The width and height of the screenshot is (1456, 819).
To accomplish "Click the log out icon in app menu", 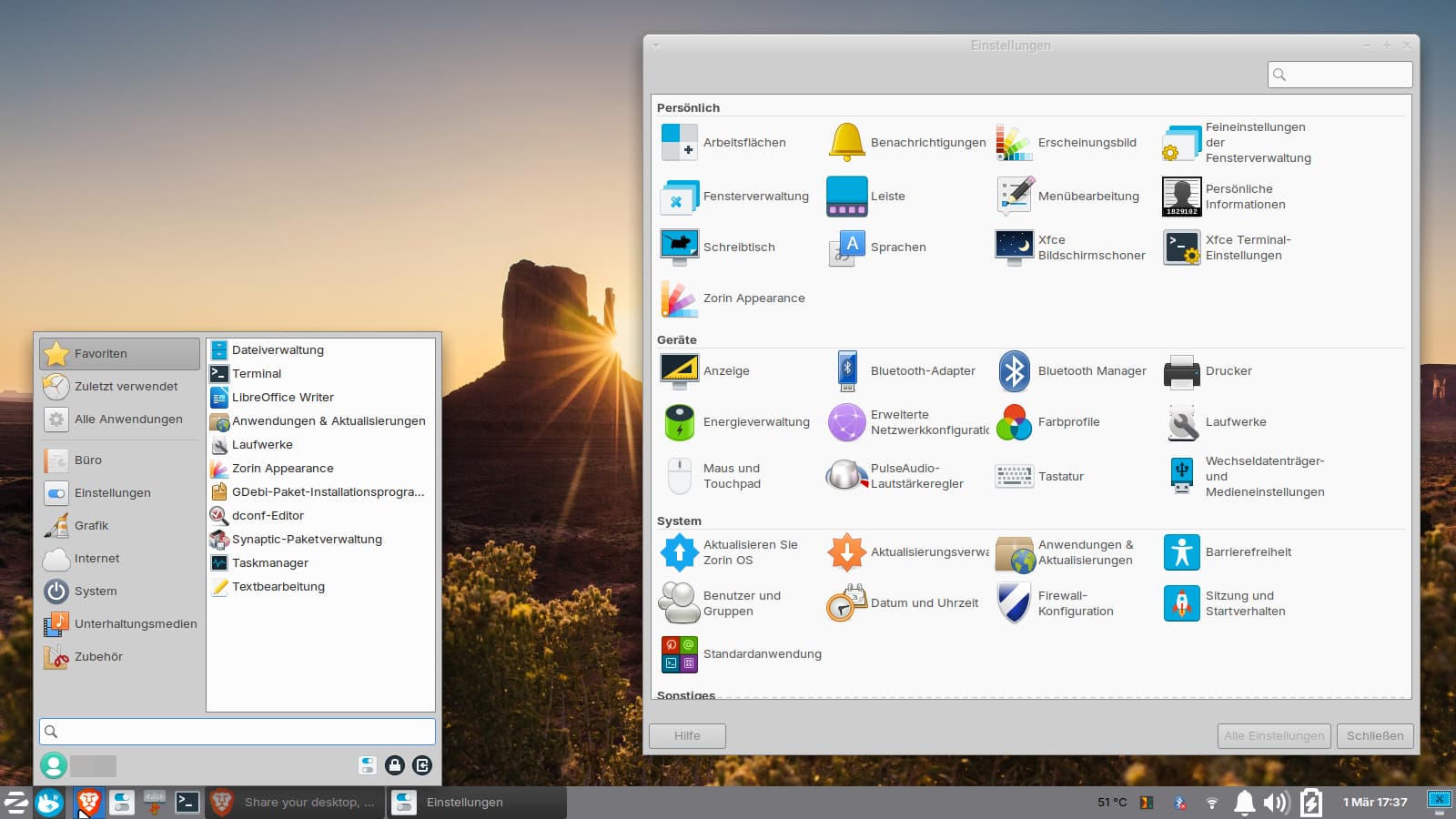I will [422, 765].
